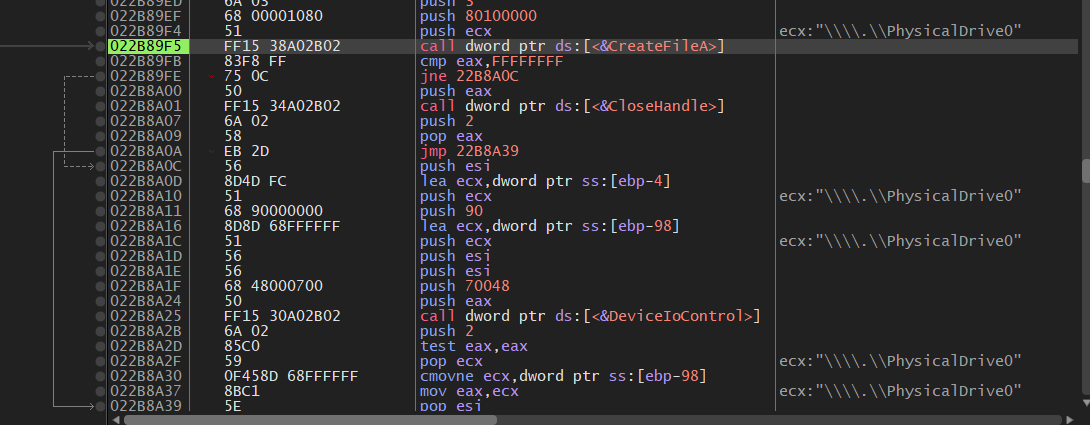This screenshot has height=425, width=1090.
Task: Select the call CreateFileA instruction
Action: tap(572, 46)
